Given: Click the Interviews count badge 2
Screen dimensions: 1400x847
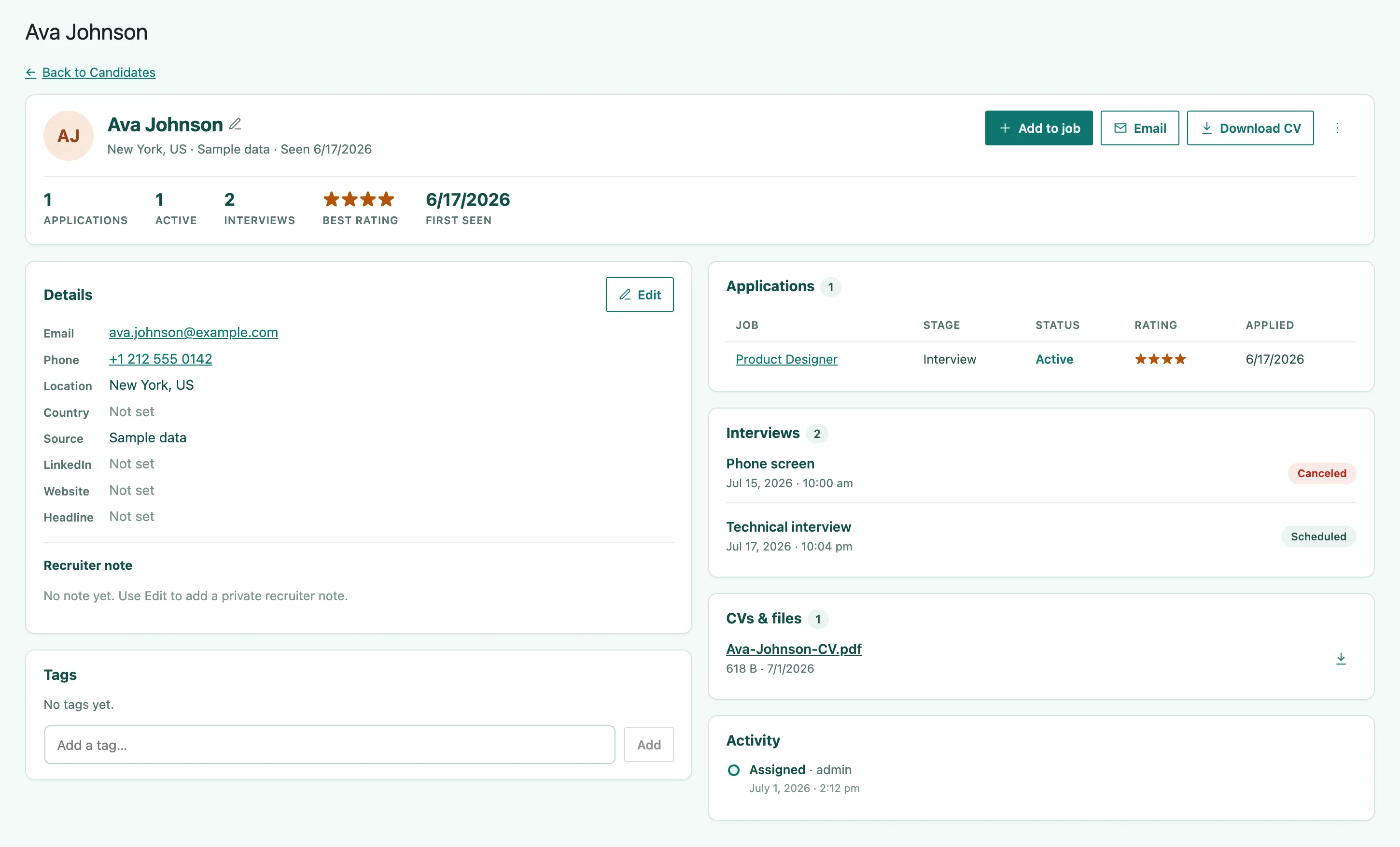Looking at the screenshot, I should (817, 434).
